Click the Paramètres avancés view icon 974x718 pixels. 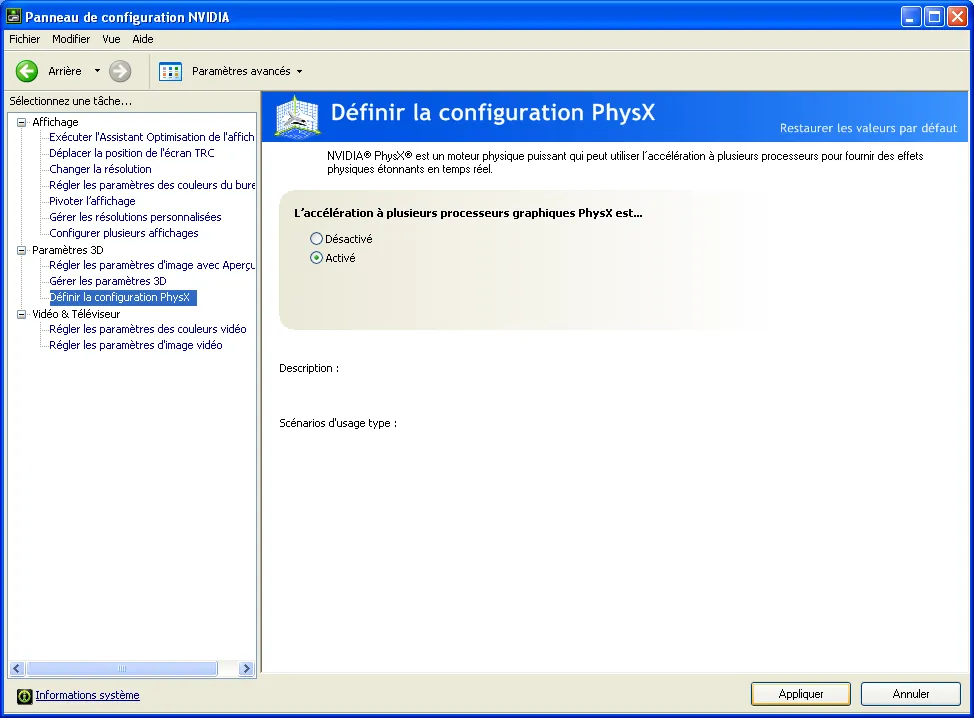point(171,71)
